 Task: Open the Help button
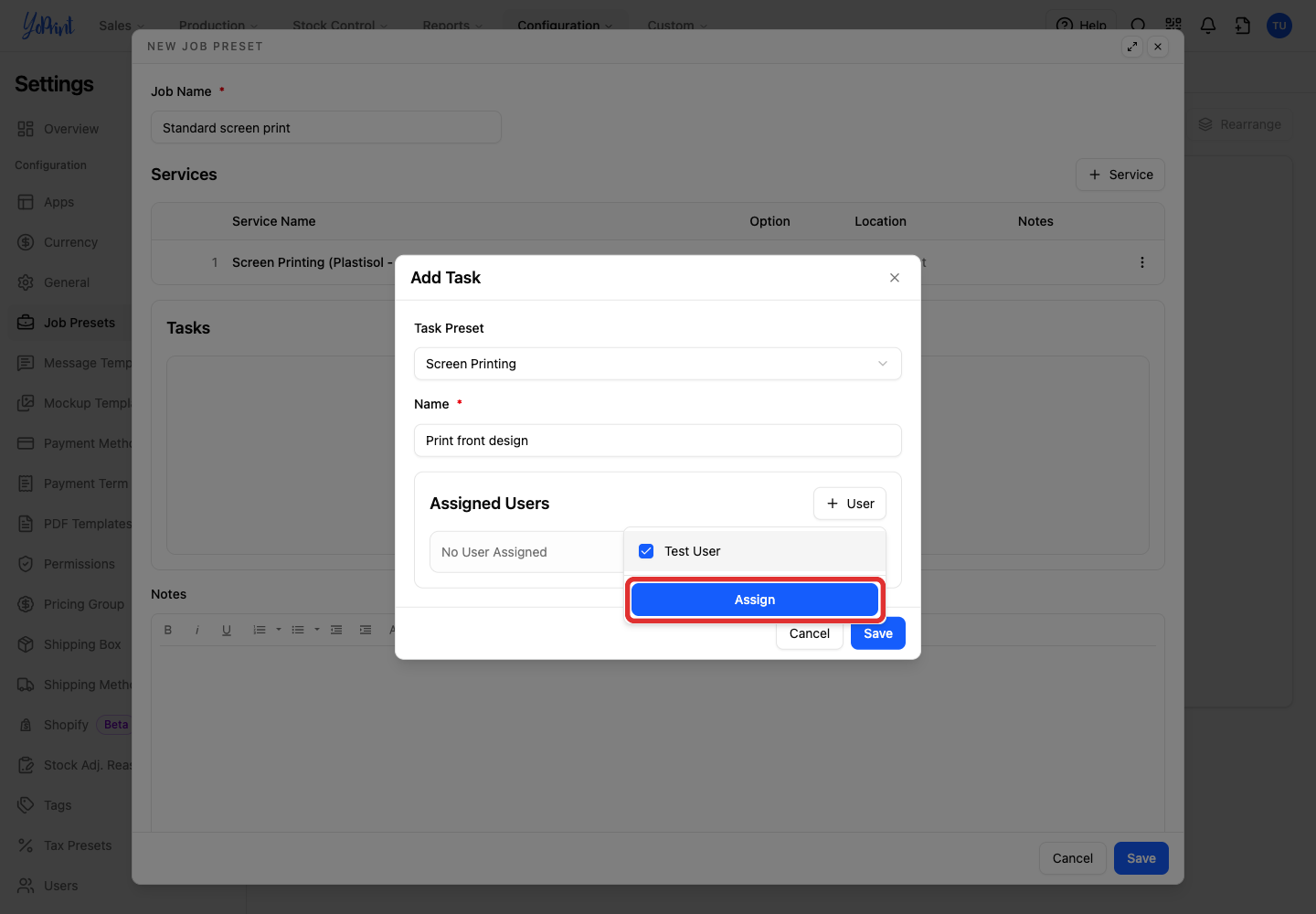pyautogui.click(x=1081, y=26)
